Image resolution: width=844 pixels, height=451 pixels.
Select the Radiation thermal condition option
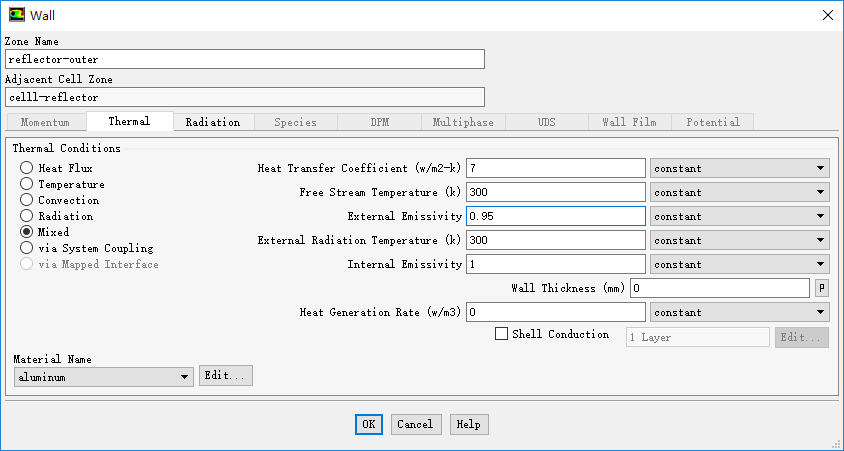[27, 217]
